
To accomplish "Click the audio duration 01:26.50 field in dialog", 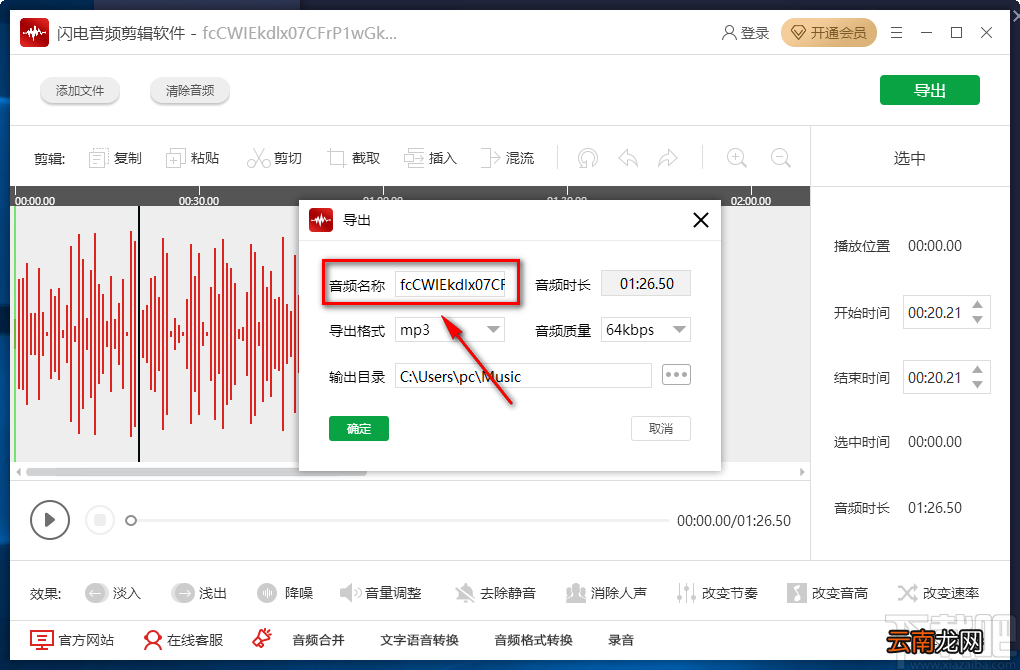I will (646, 284).
